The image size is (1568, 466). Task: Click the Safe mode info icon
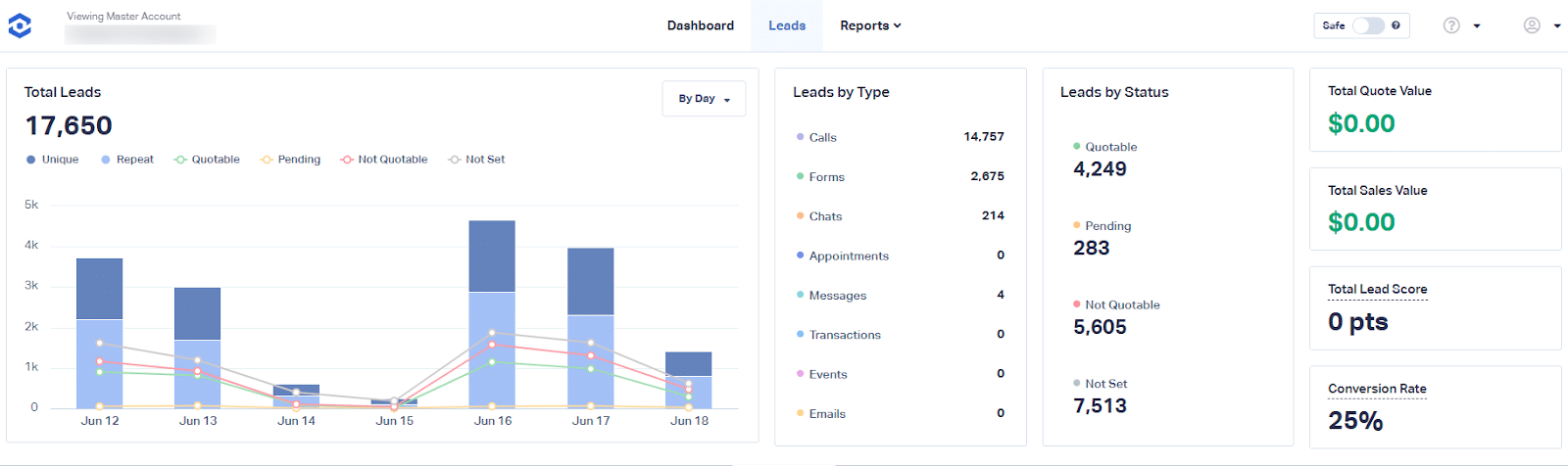click(x=1396, y=25)
